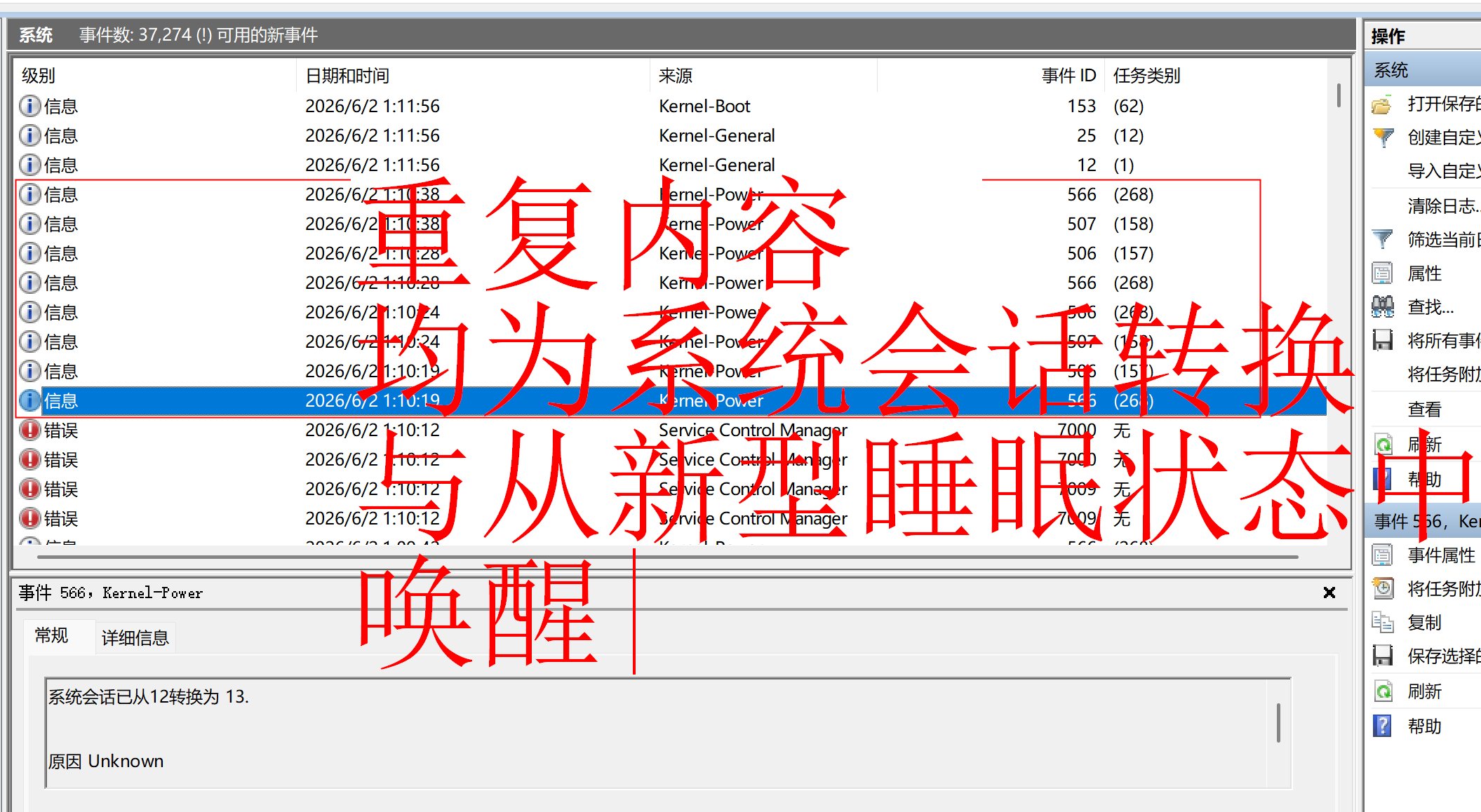Click error icon of event 7000 first row

29,430
